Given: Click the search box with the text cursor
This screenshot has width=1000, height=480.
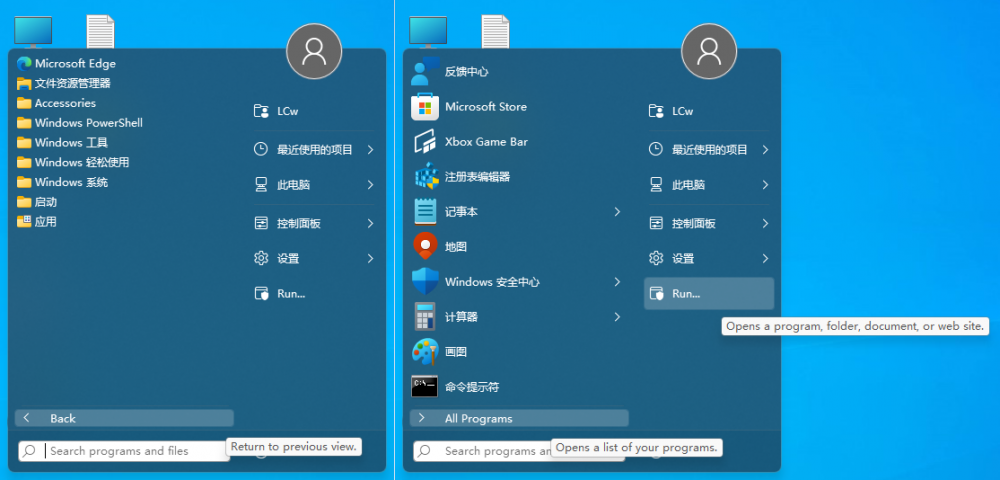Looking at the screenshot, I should pyautogui.click(x=124, y=451).
